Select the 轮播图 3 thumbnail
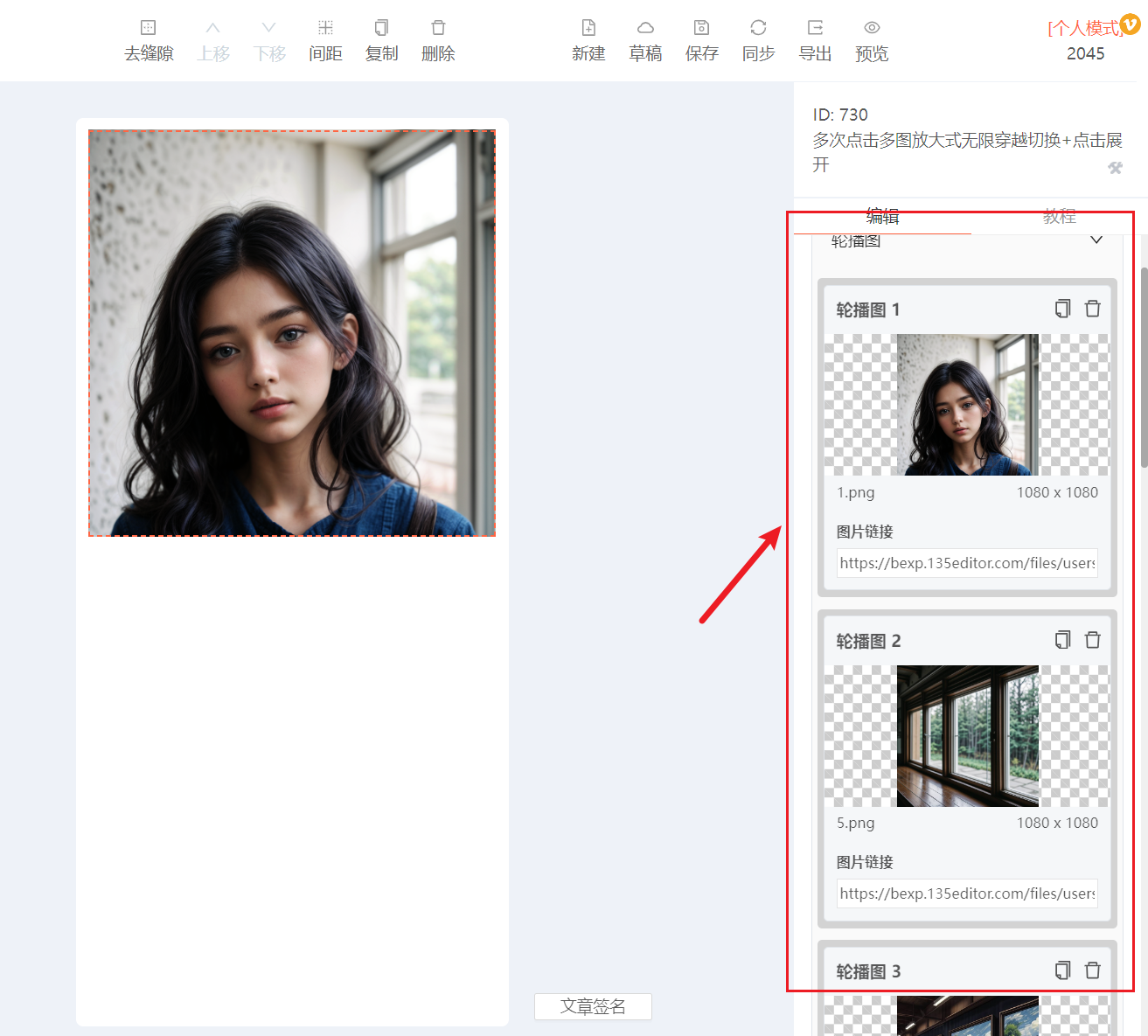This screenshot has height=1036, width=1148. tap(968, 1016)
